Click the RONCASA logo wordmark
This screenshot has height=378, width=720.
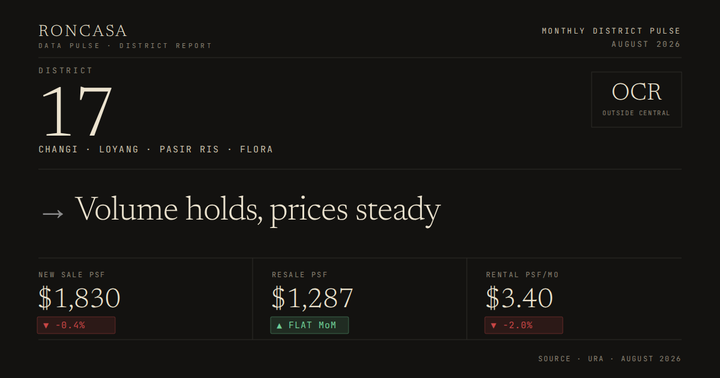pos(83,31)
